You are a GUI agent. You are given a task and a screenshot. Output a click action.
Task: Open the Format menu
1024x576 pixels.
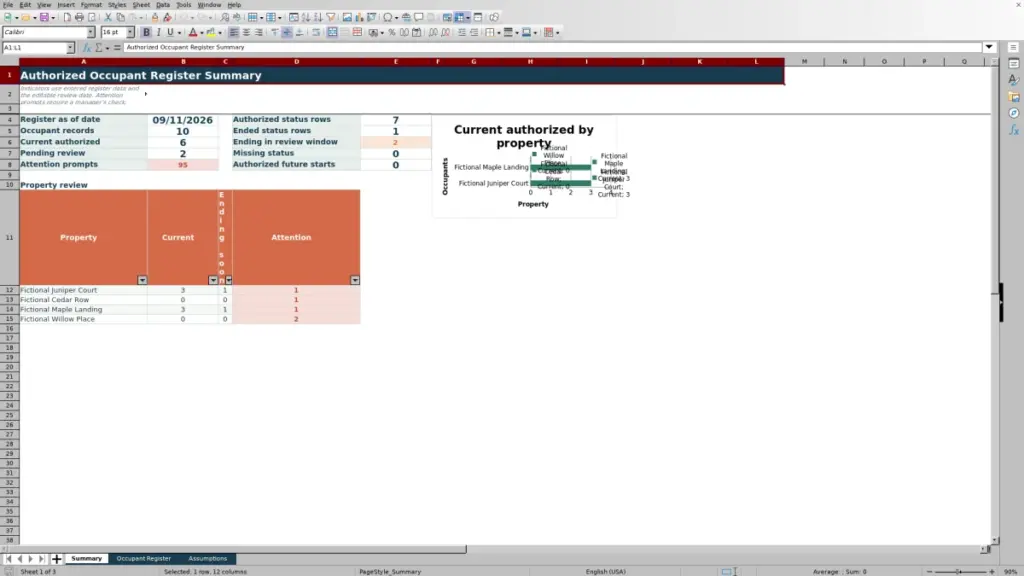[91, 5]
